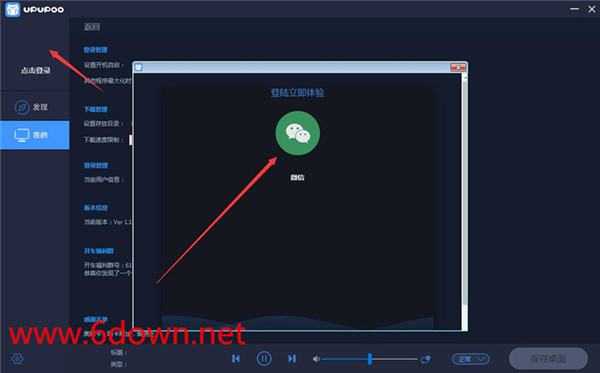Pause wallpaper playback

[264, 358]
